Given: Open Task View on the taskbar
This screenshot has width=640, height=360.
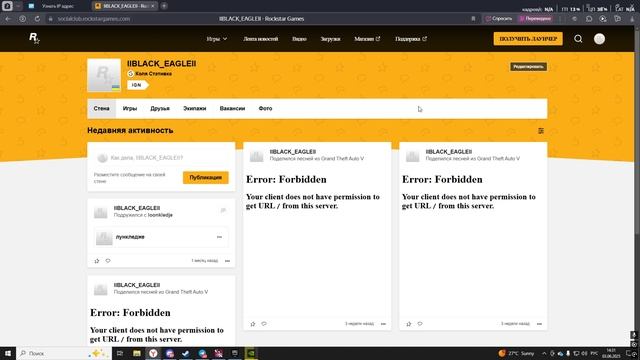Looking at the screenshot, I should tap(120, 353).
